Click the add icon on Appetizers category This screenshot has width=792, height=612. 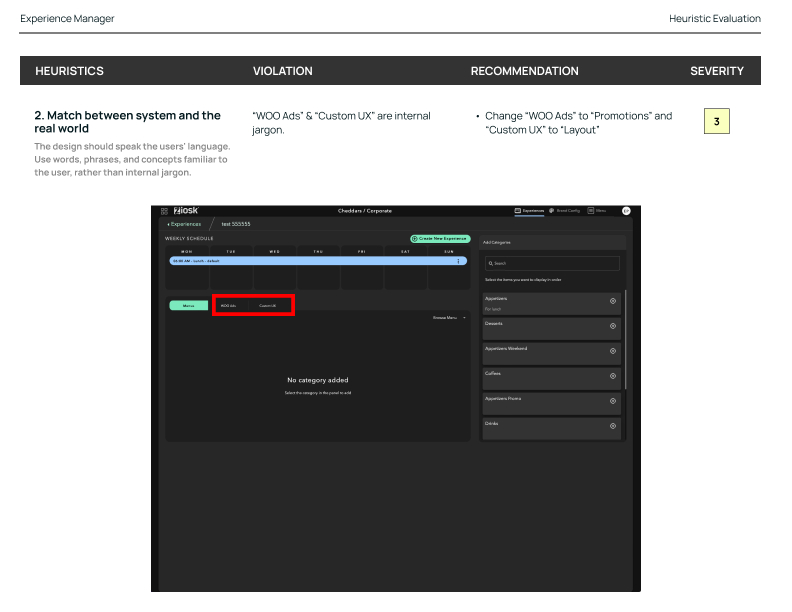point(613,301)
